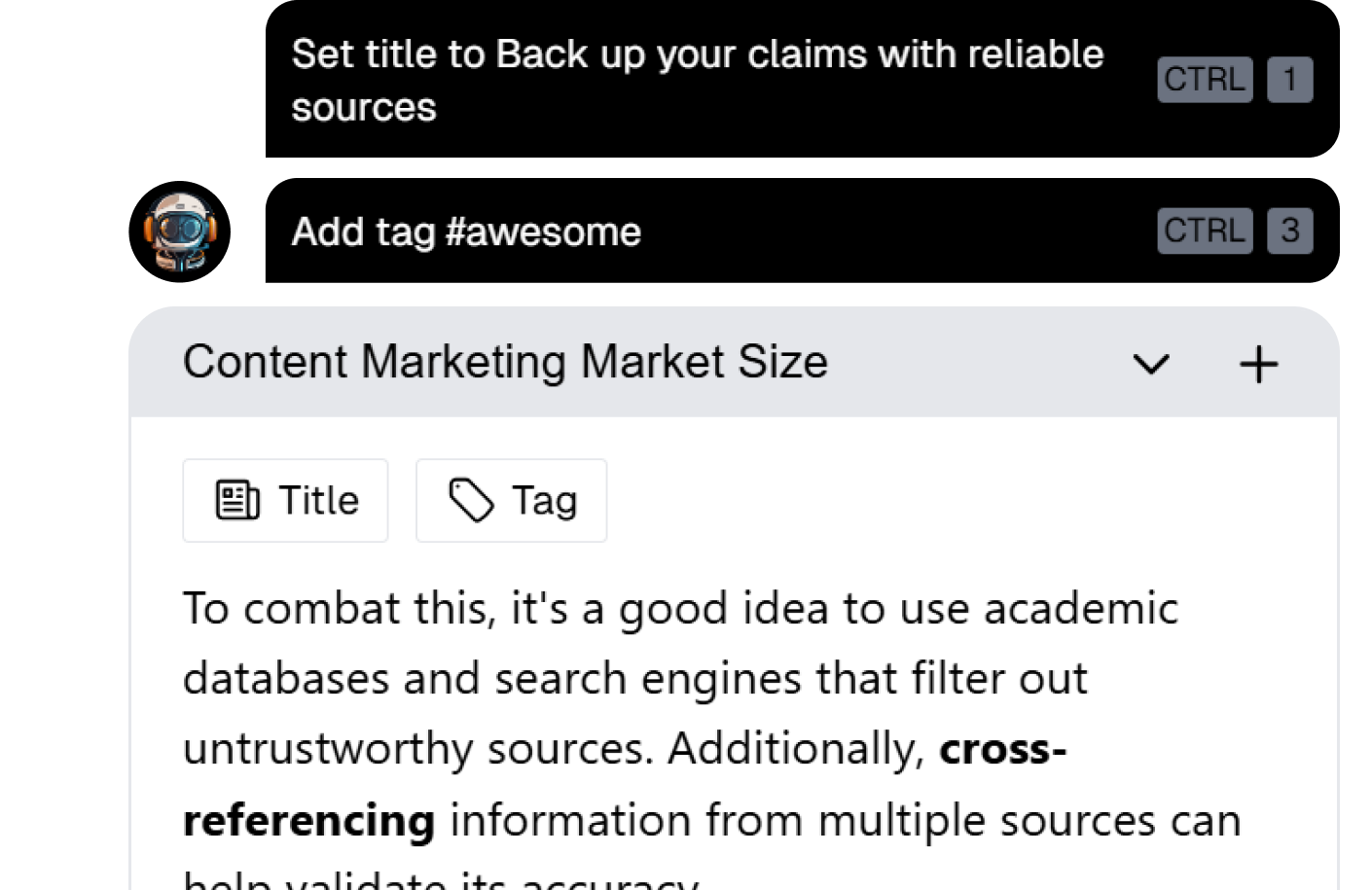Expand the chevron beside Content Marketing Market Size
The image size is (1372, 890).
1151,365
